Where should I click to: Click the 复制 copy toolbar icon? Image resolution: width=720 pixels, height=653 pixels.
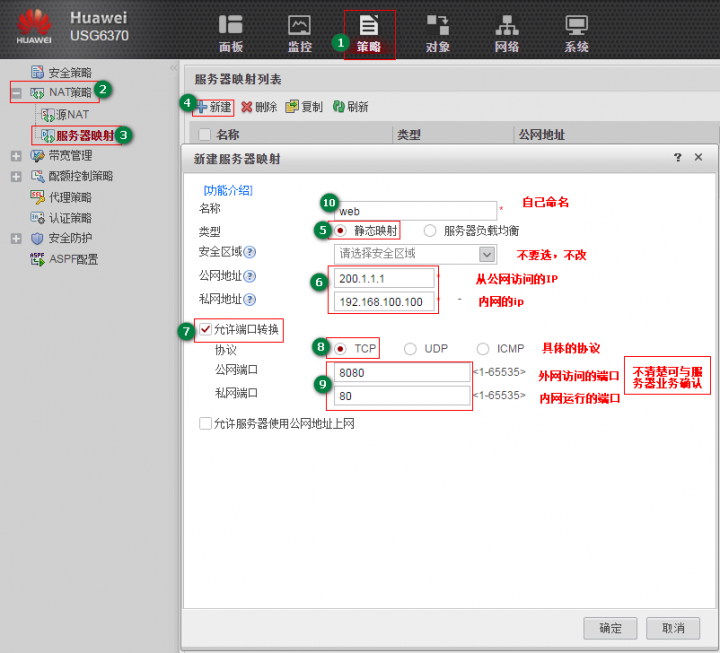click(292, 106)
